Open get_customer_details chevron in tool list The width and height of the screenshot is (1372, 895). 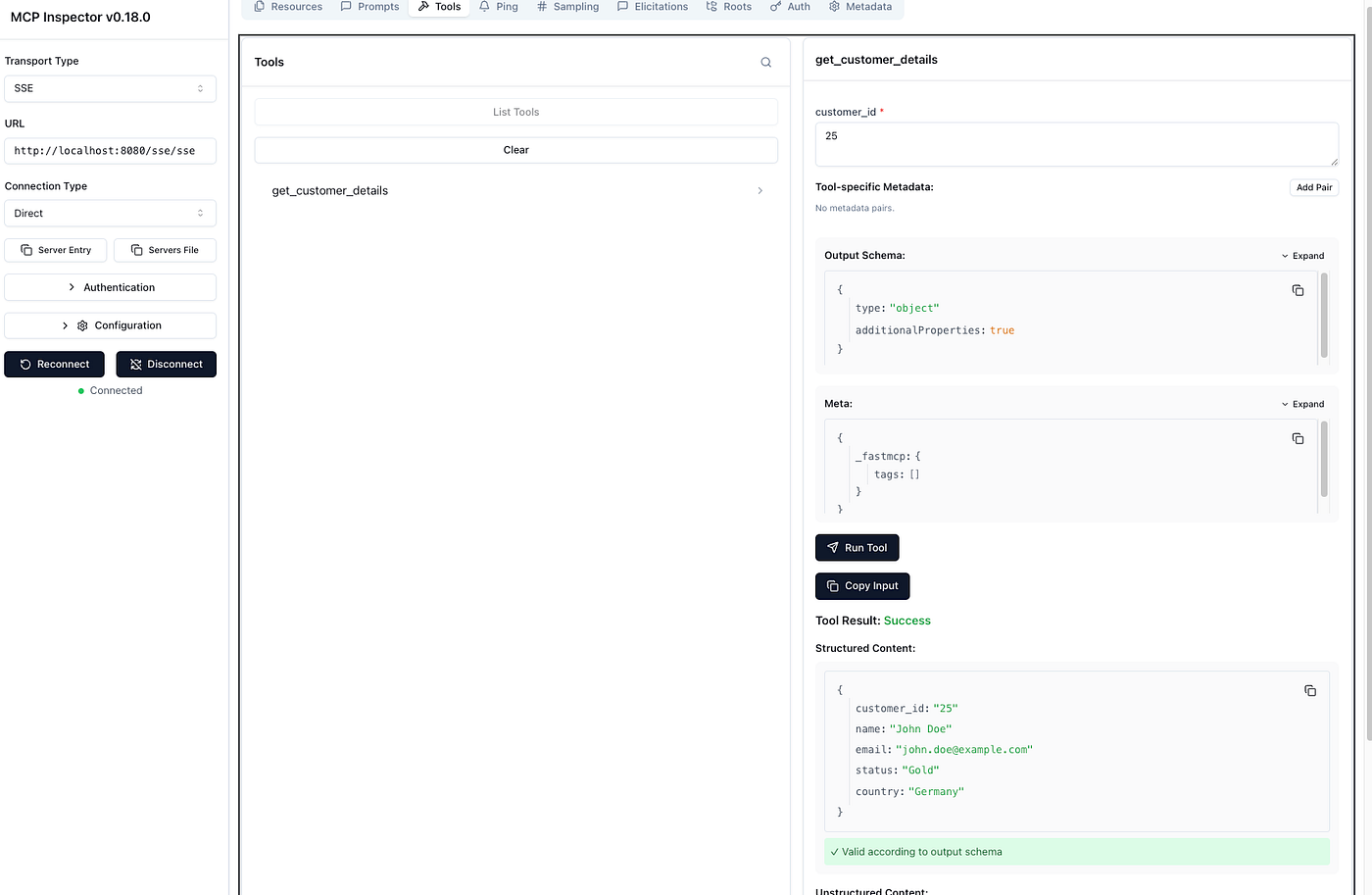tap(759, 191)
